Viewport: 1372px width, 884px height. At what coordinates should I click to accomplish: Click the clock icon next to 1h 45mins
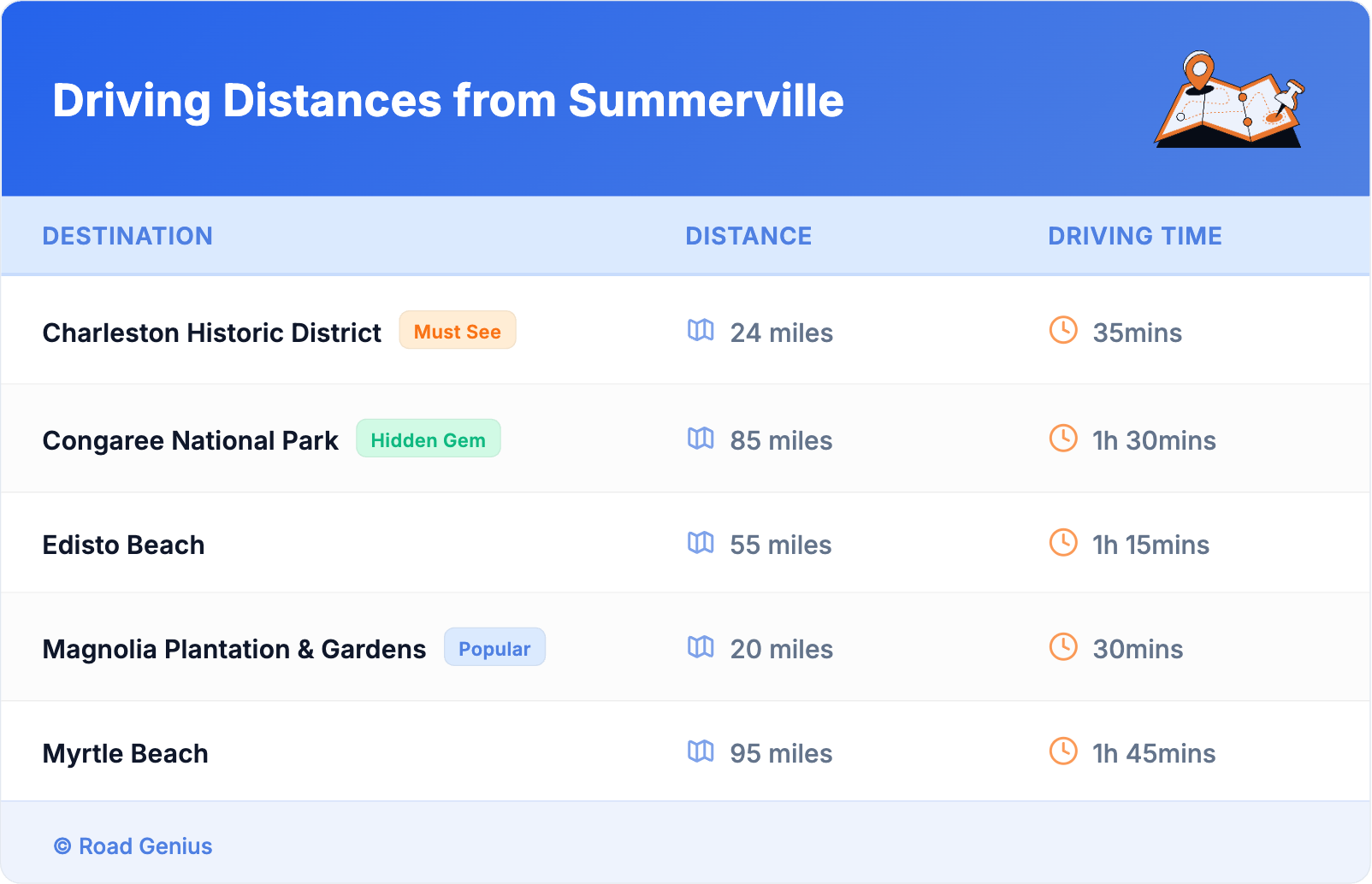(1063, 751)
